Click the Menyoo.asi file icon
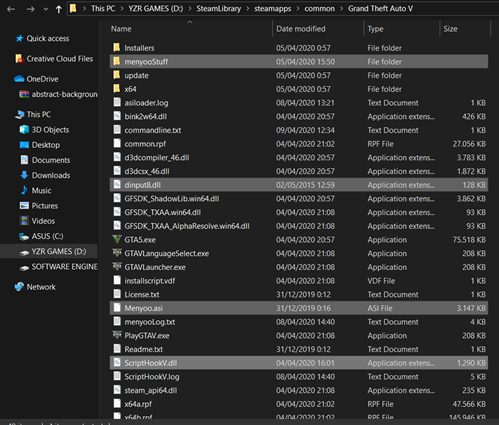499x425 pixels. pos(117,308)
